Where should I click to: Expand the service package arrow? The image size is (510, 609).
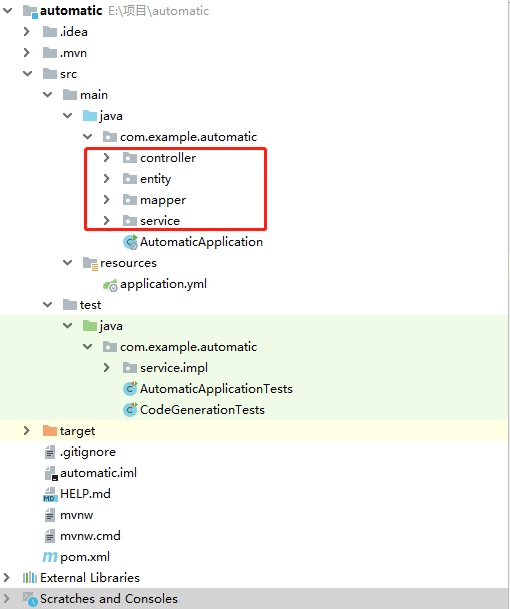(x=107, y=220)
